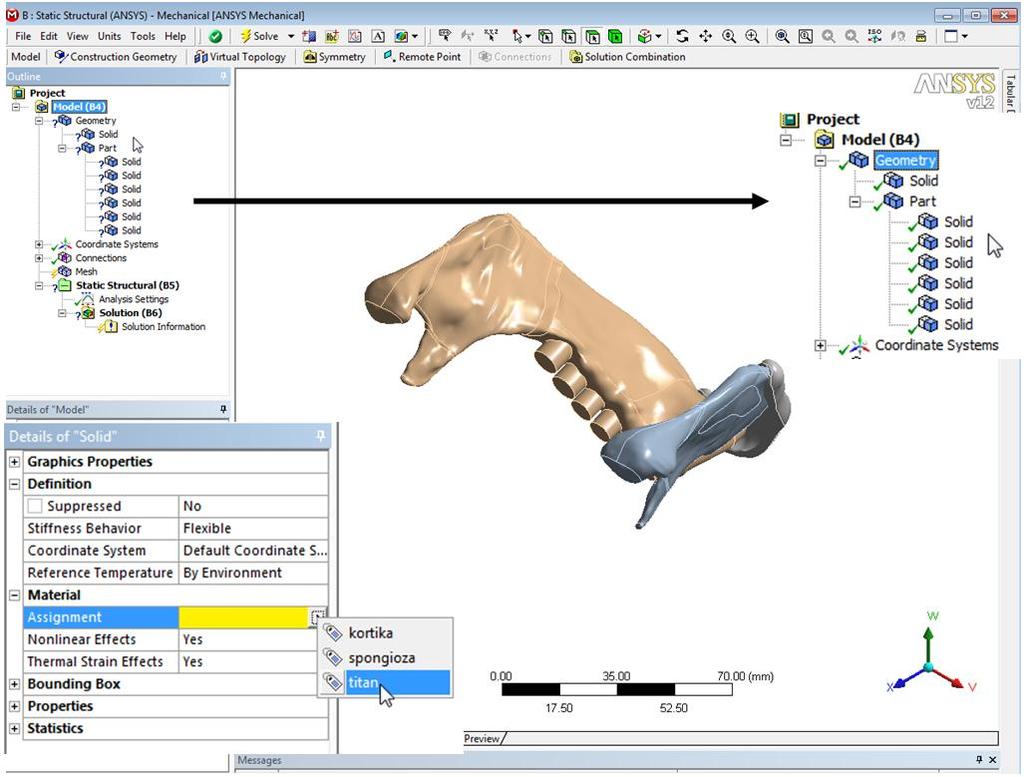Collapse the Part node in the outline
This screenshot has height=777, width=1024.
pyautogui.click(x=62, y=148)
